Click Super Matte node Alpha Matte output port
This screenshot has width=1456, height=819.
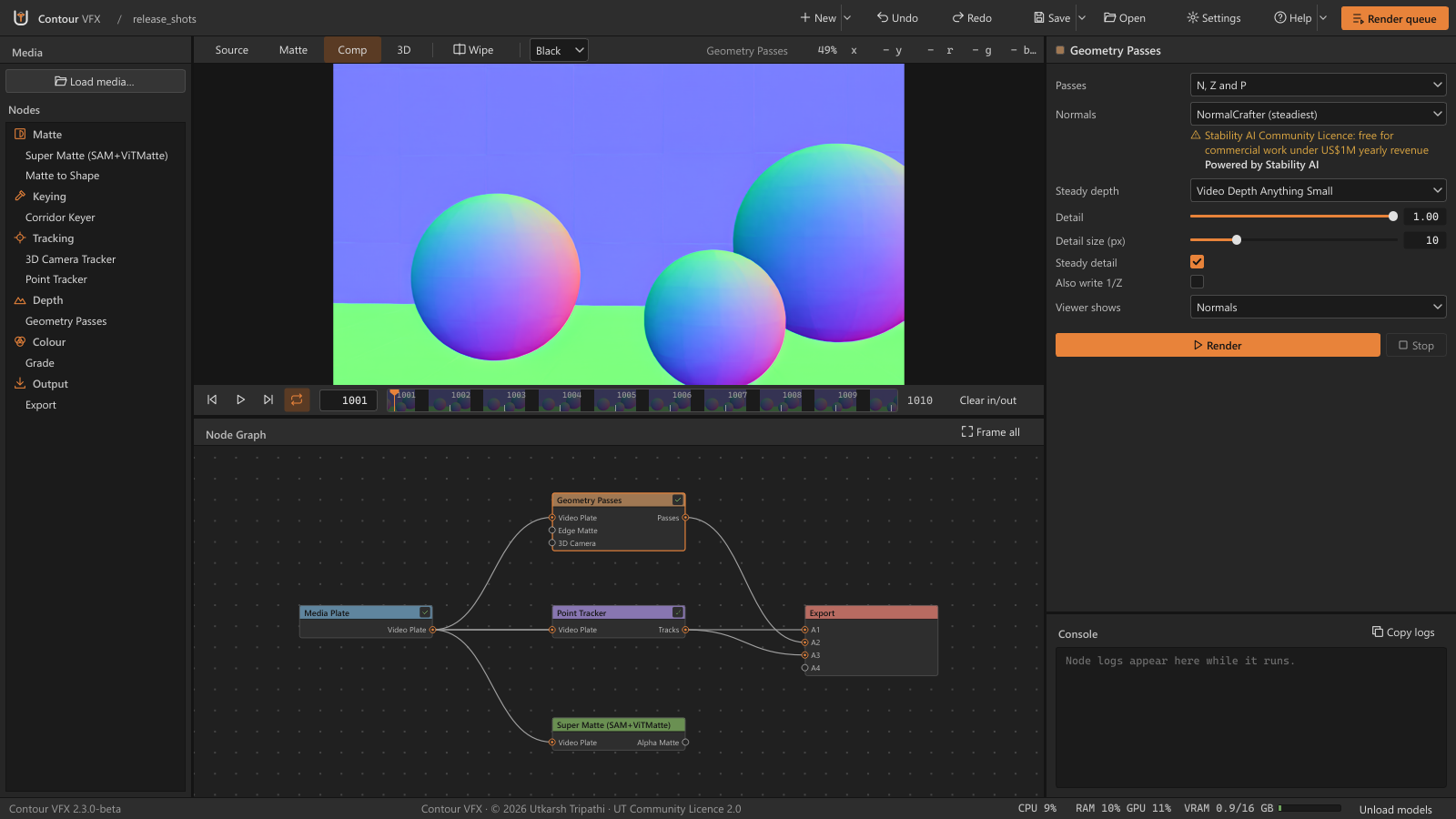point(685,742)
